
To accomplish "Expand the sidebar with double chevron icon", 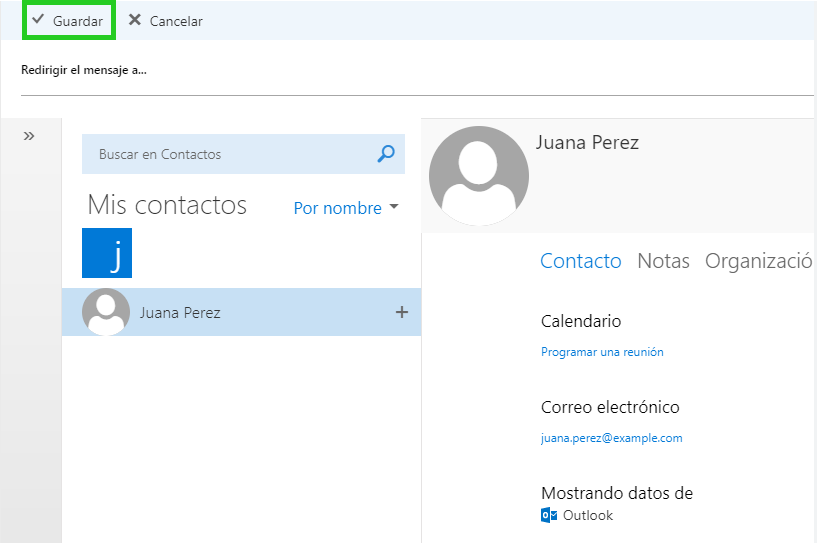I will [29, 137].
